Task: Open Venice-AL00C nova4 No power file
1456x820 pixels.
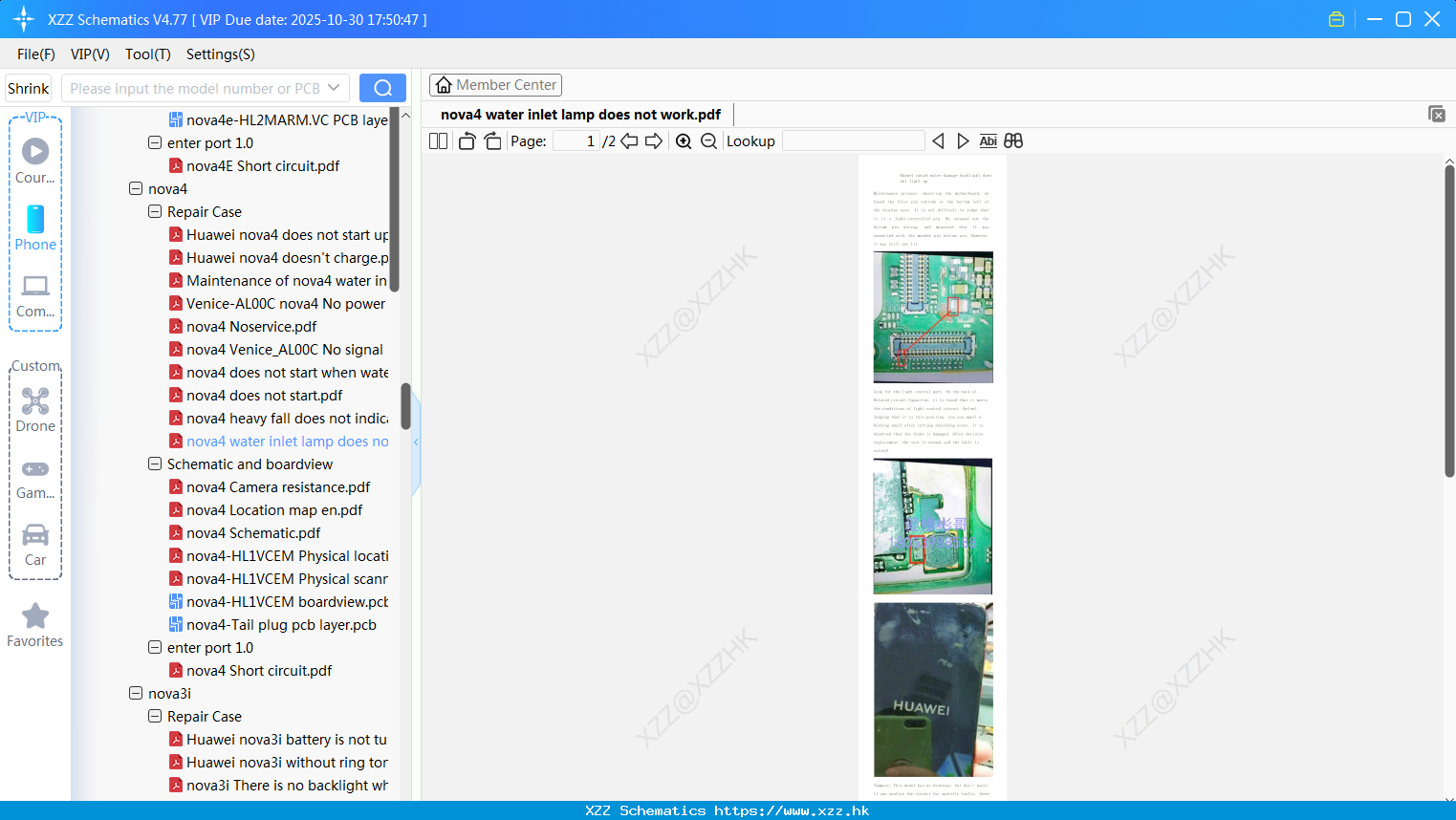Action: click(286, 303)
